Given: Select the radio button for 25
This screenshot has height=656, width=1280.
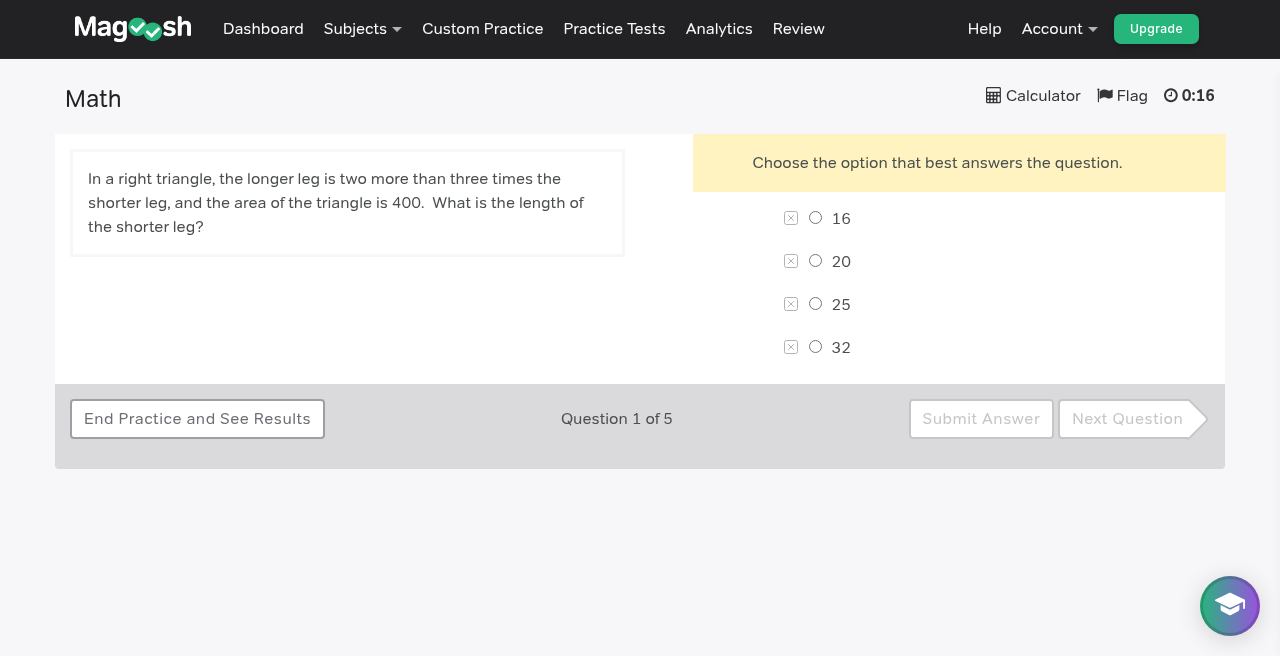Looking at the screenshot, I should [x=815, y=303].
